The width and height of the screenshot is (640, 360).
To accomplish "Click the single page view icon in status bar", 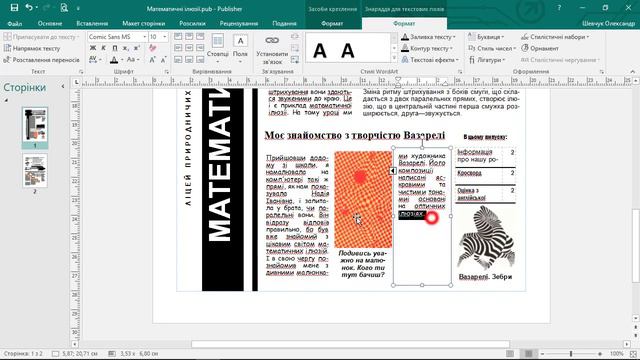I will 510,353.
